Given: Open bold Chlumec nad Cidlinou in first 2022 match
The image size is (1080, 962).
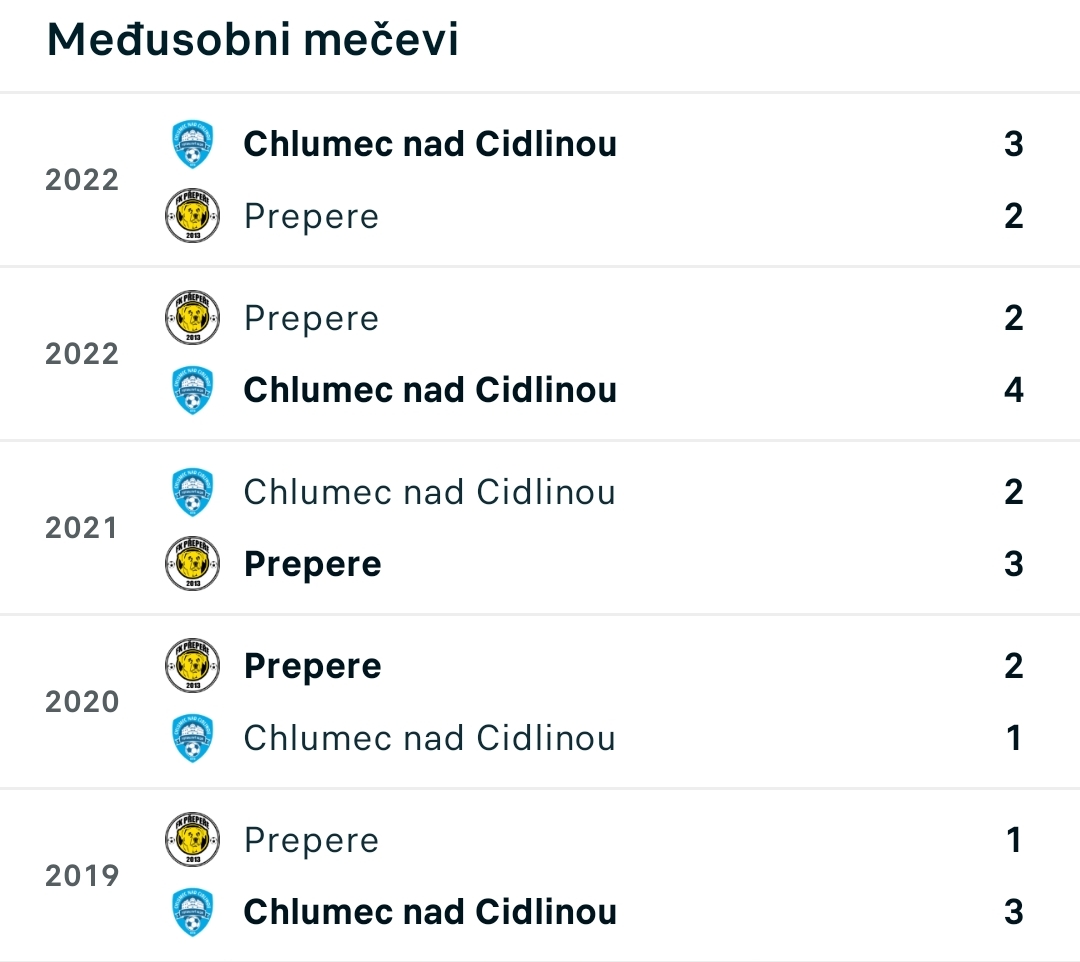Looking at the screenshot, I should tap(430, 144).
